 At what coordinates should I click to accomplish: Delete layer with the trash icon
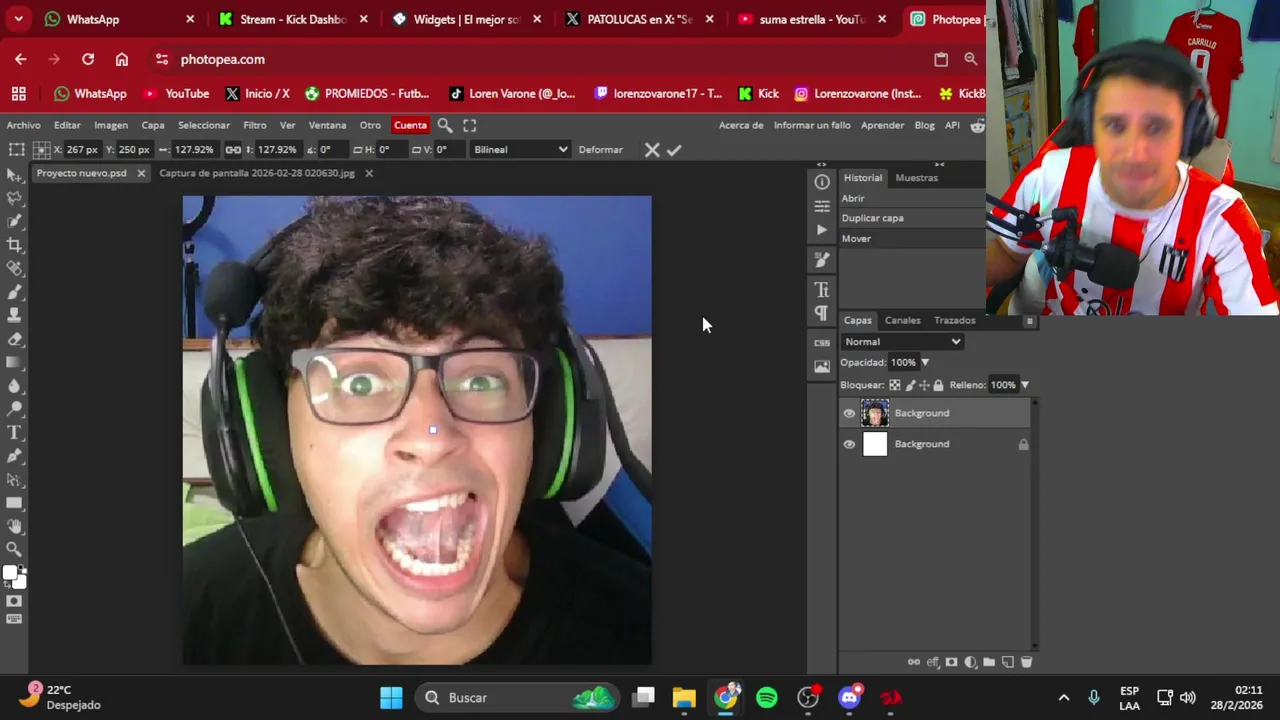point(1026,662)
